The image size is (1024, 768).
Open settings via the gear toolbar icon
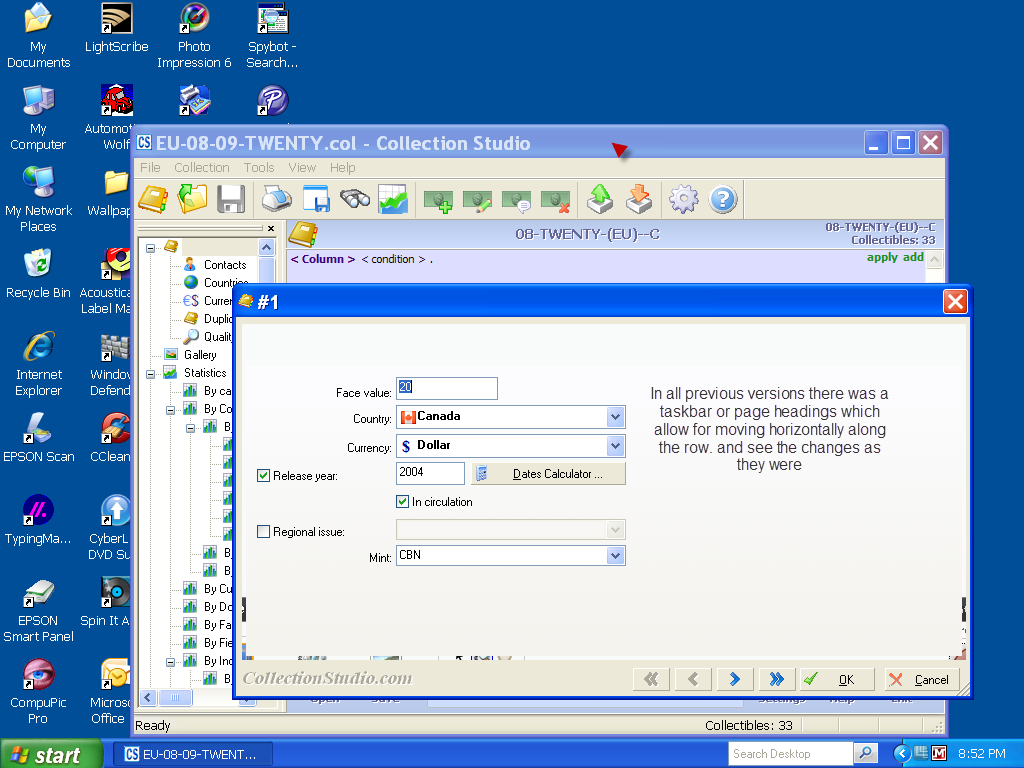click(684, 199)
